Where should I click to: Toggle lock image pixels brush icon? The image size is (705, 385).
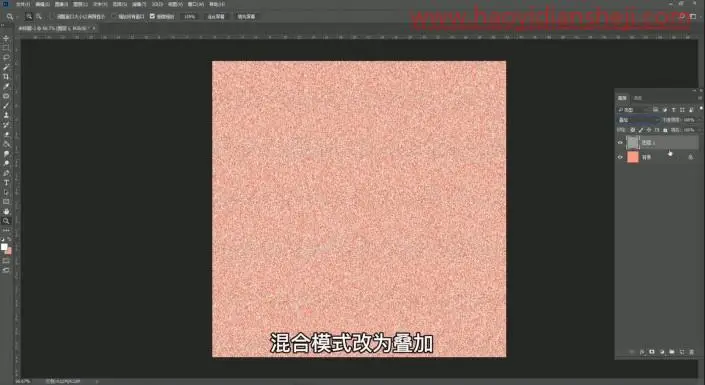[x=641, y=130]
